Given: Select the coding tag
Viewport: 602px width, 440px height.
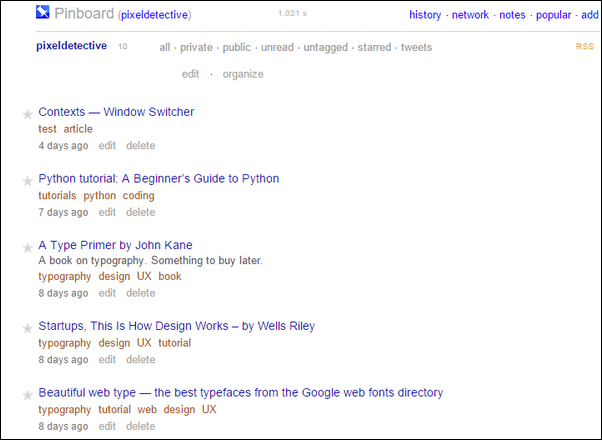Looking at the screenshot, I should [x=139, y=196].
